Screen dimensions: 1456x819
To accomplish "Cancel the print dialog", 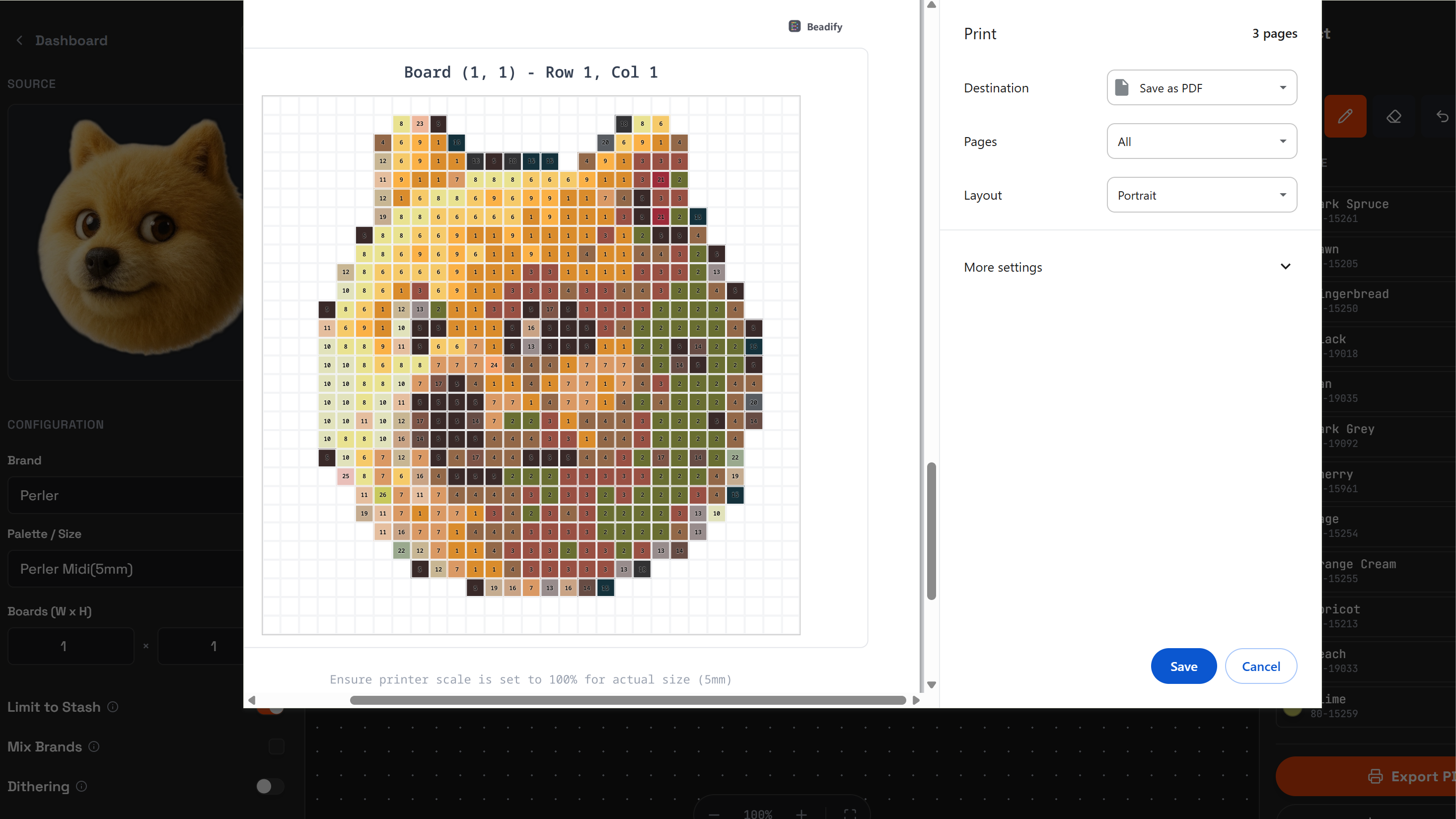I will tap(1260, 666).
